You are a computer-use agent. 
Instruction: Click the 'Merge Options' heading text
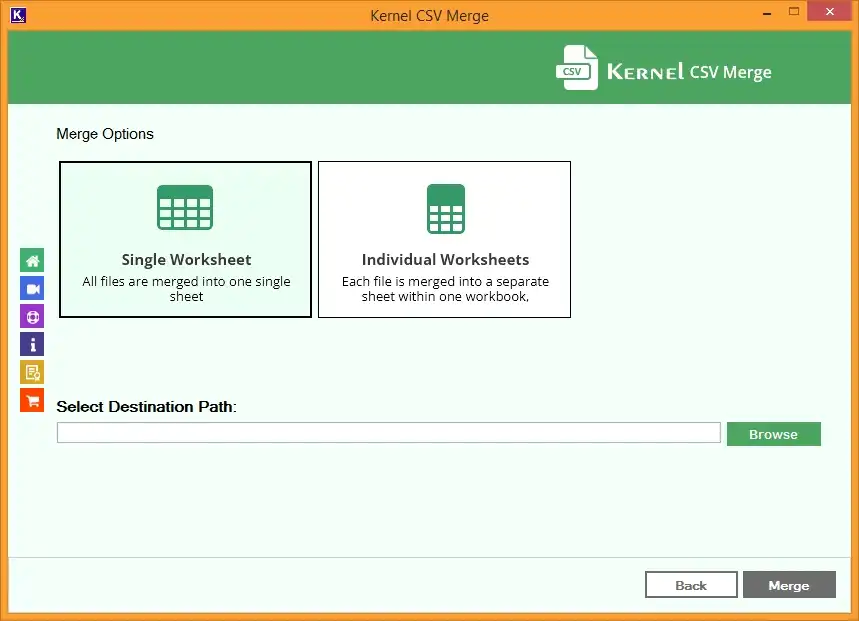tap(105, 134)
